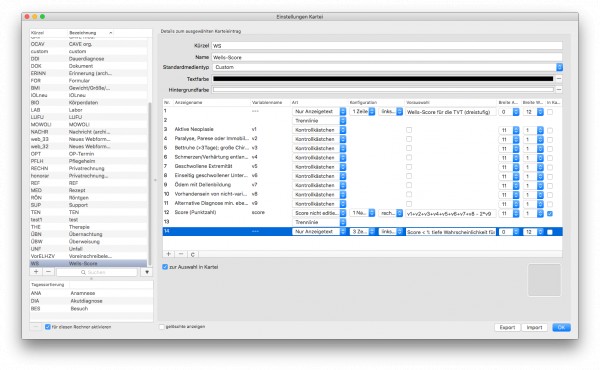Viewport: 600px width, 370px height.
Task: Step Breite W value 12 in row 1
Action: (540, 112)
